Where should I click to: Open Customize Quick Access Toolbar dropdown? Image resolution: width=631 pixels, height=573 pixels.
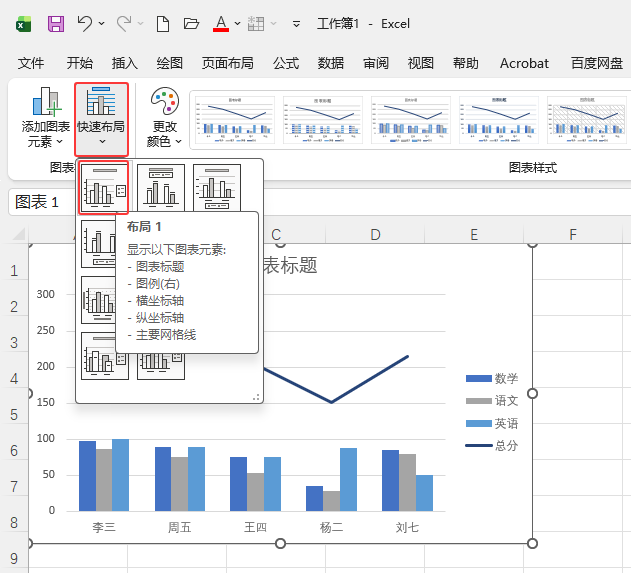pos(297,24)
